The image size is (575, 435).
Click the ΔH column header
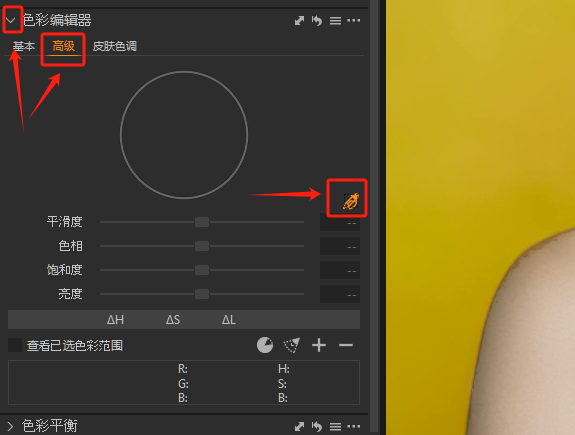[x=115, y=320]
